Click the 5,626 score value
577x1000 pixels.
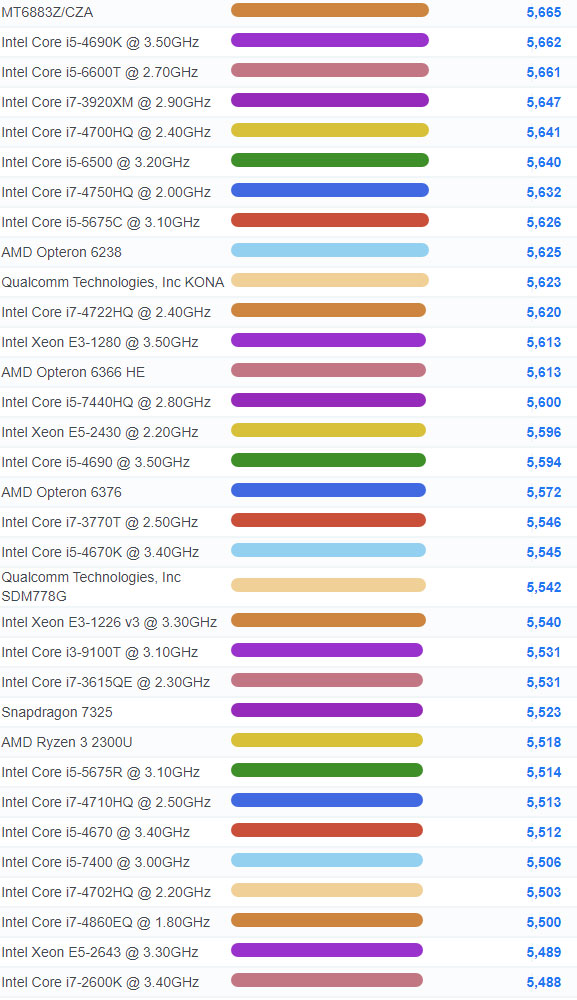tap(544, 222)
